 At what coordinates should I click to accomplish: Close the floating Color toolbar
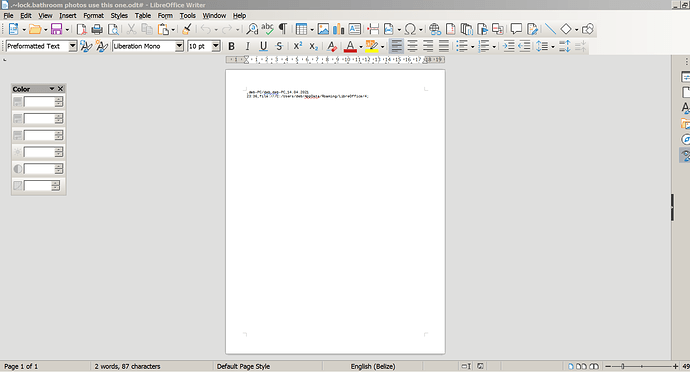point(61,89)
